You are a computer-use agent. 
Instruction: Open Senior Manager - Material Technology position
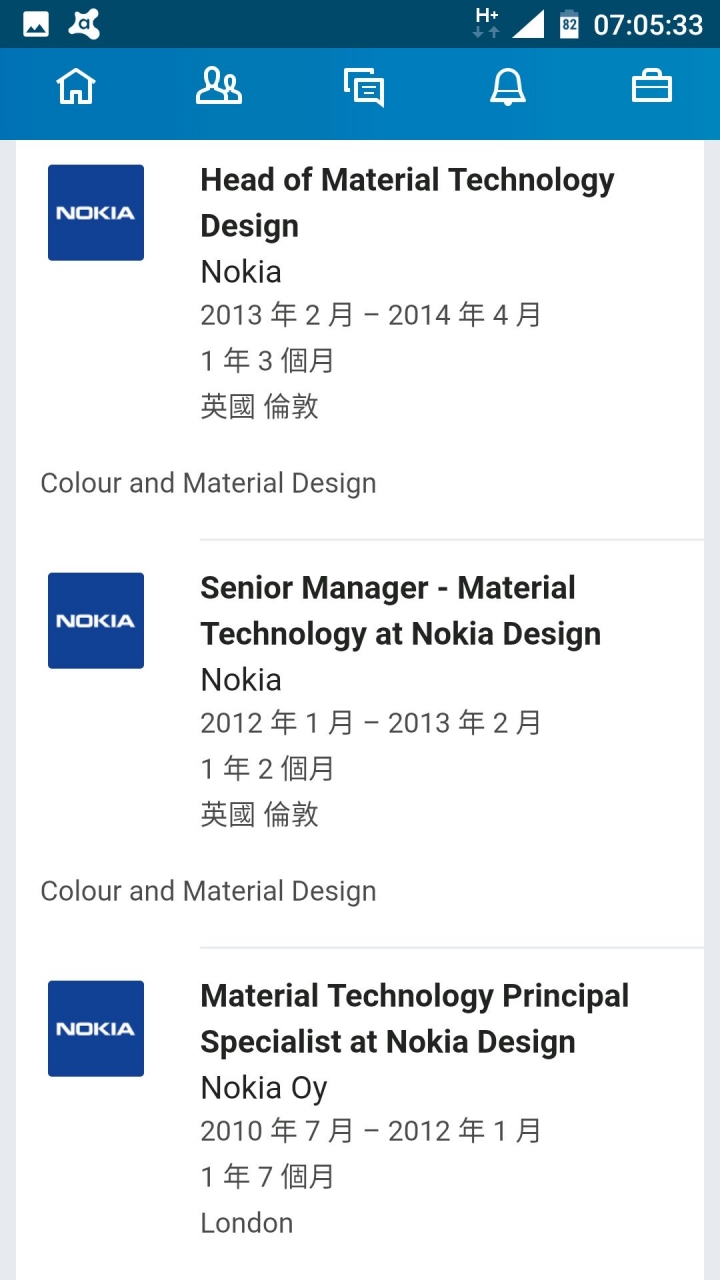(x=400, y=611)
